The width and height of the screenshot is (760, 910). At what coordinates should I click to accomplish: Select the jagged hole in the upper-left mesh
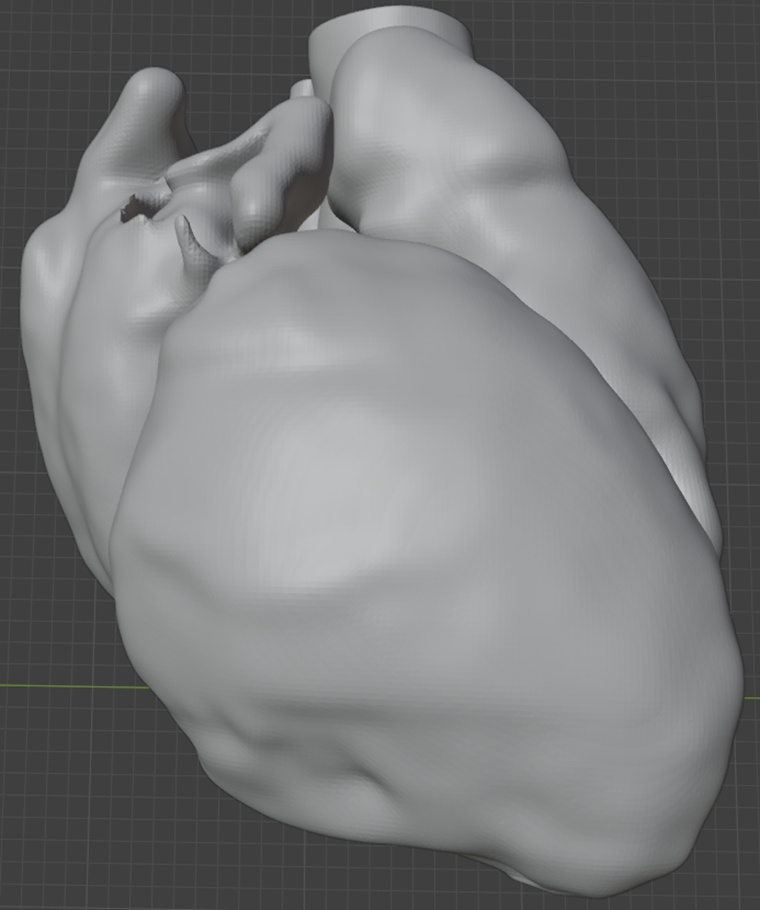tap(134, 208)
